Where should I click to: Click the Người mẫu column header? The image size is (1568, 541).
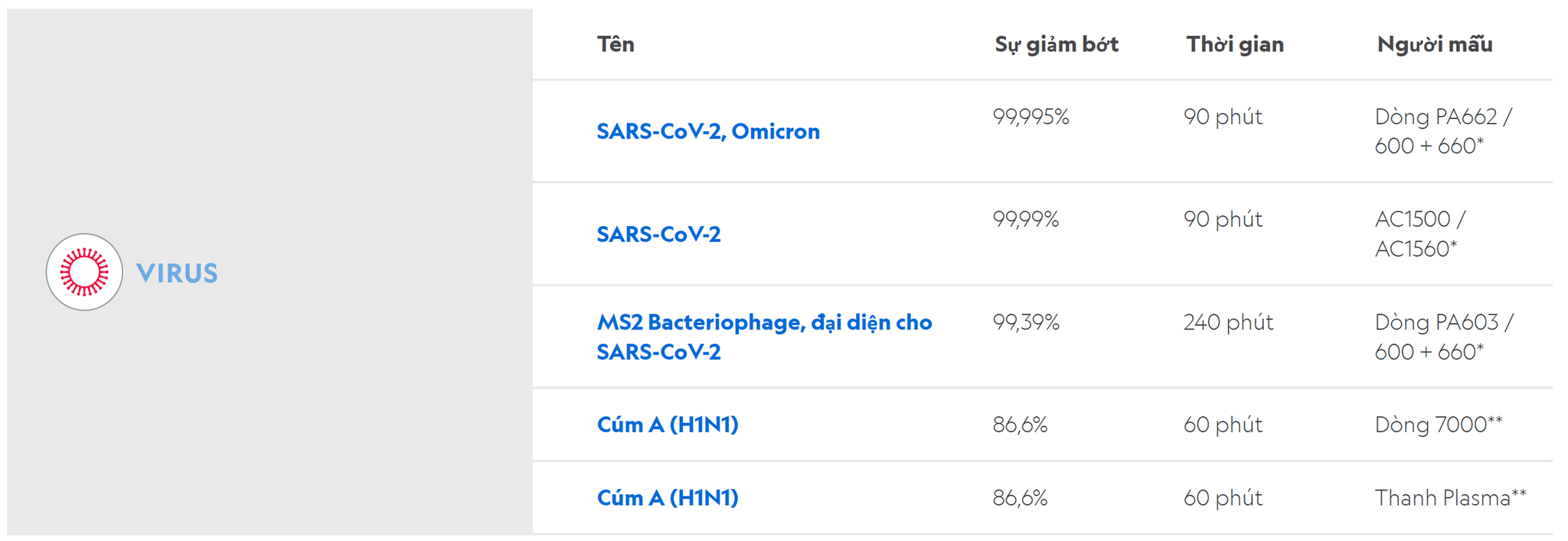[x=1435, y=44]
